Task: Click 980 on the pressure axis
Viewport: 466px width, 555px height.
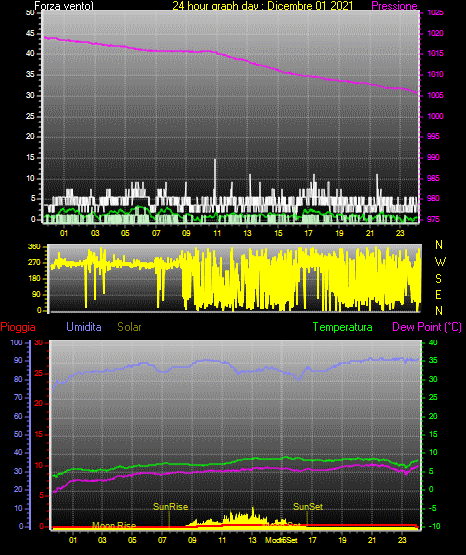Action: (x=433, y=198)
